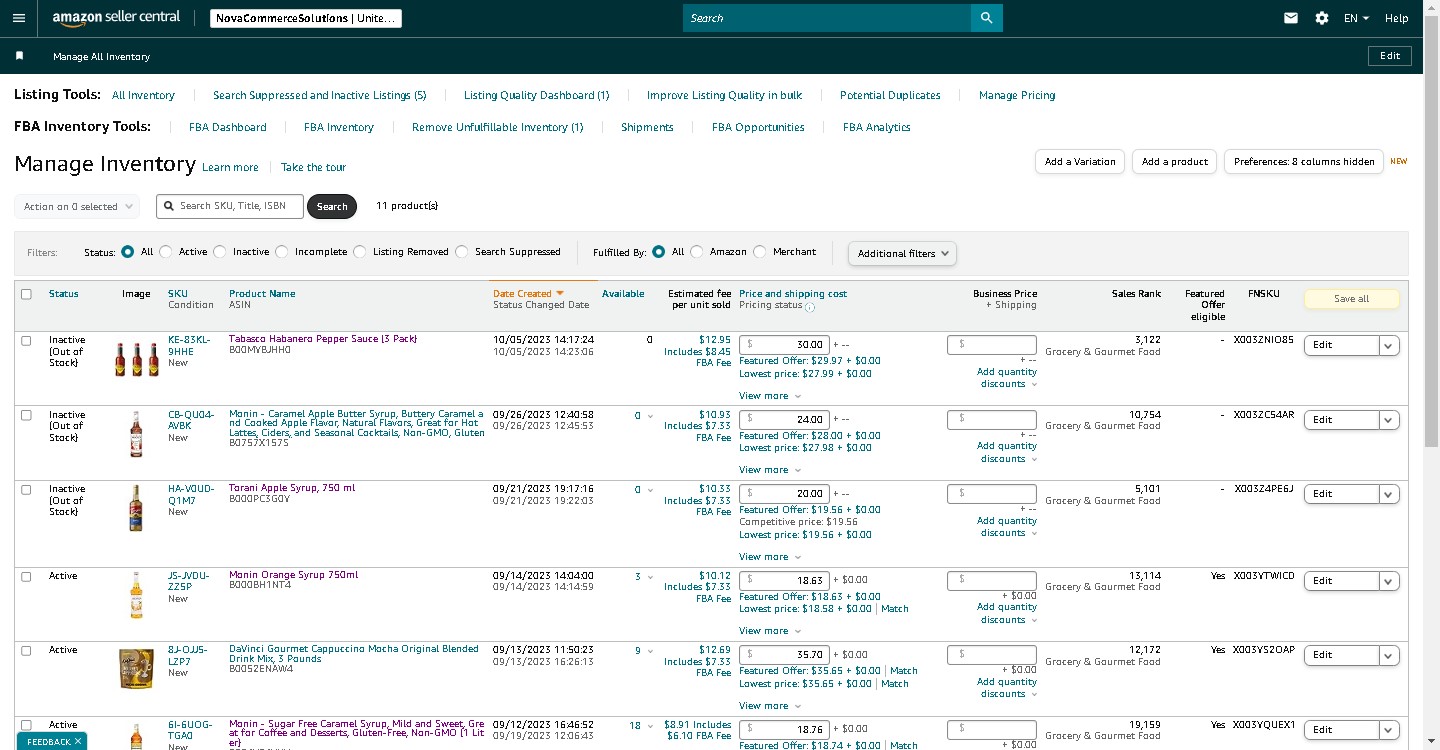Check the Torani Apple Syrup row checkbox
This screenshot has height=750, width=1440.
26,489
